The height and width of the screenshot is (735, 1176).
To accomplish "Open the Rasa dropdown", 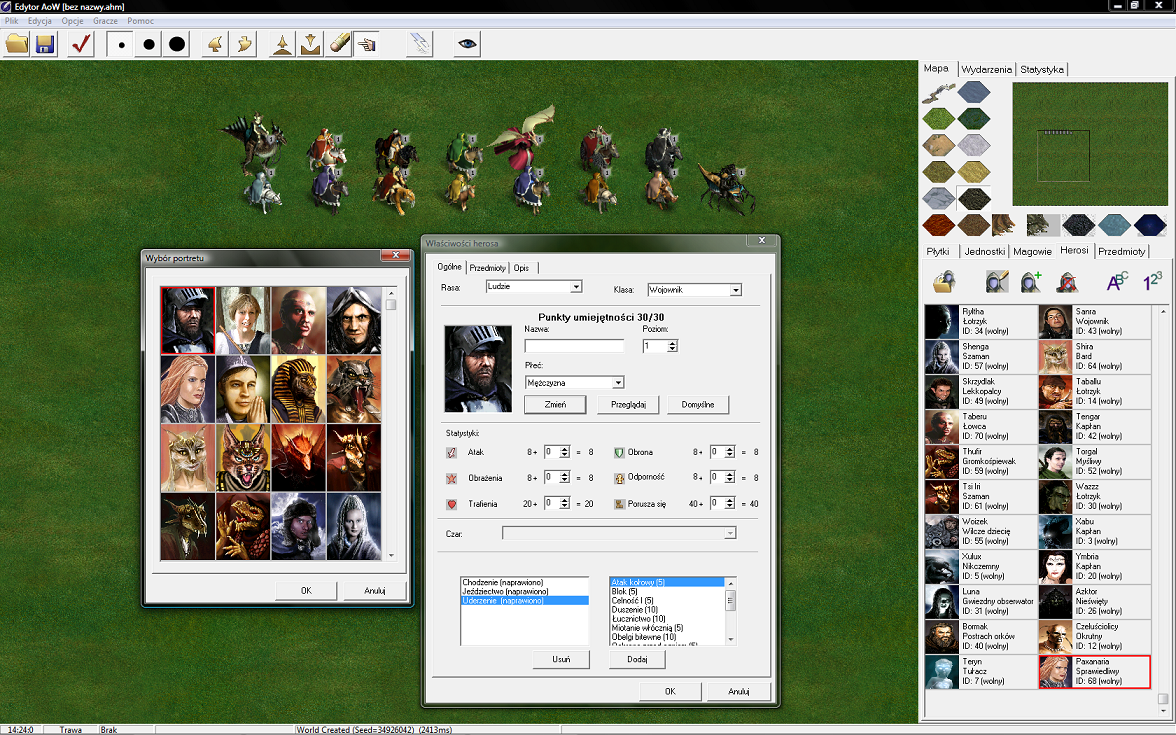I will pyautogui.click(x=575, y=286).
